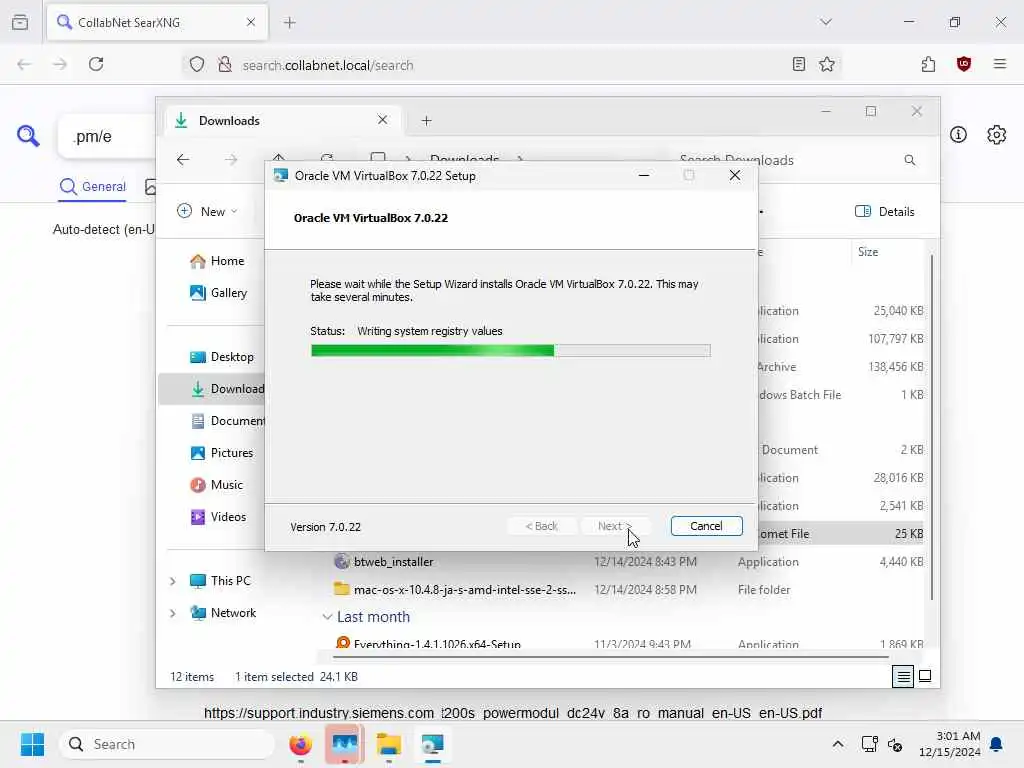Screen dimensions: 1024x768
Task: Close the CollabNet SearXNG tab
Action: [251, 22]
